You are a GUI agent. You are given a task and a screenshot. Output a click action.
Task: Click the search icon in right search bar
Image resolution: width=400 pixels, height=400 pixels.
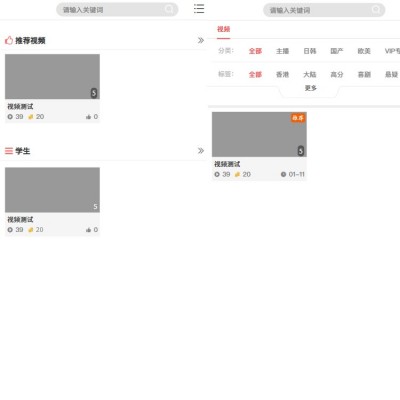tap(376, 9)
